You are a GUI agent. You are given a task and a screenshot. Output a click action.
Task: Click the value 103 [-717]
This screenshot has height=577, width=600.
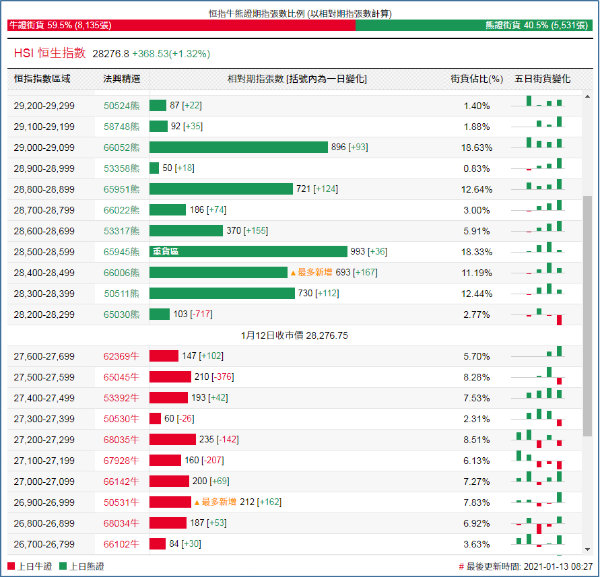point(193,314)
